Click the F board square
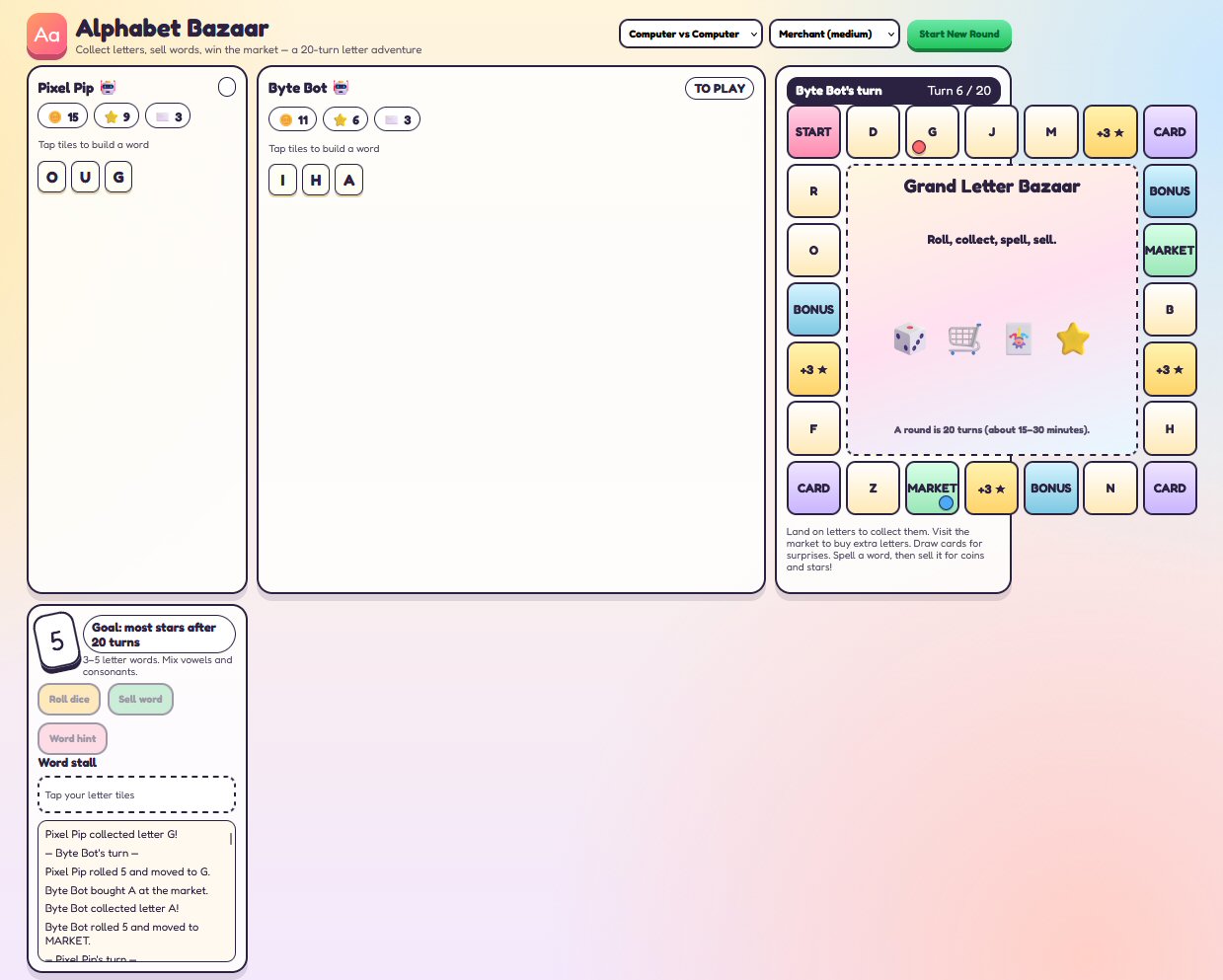 coord(813,429)
